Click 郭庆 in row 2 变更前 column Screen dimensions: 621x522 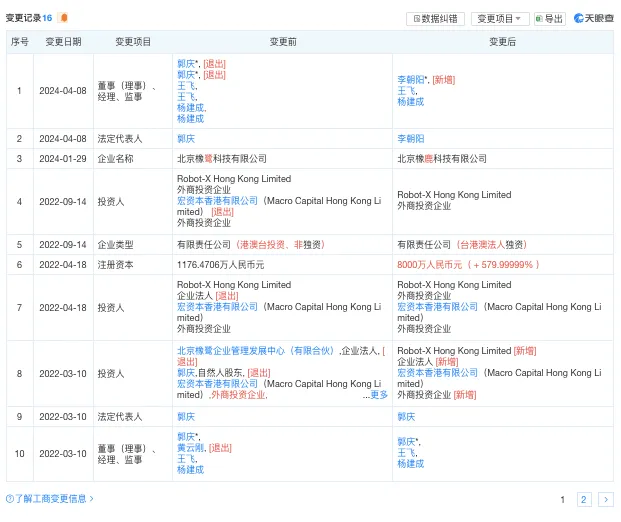click(186, 138)
